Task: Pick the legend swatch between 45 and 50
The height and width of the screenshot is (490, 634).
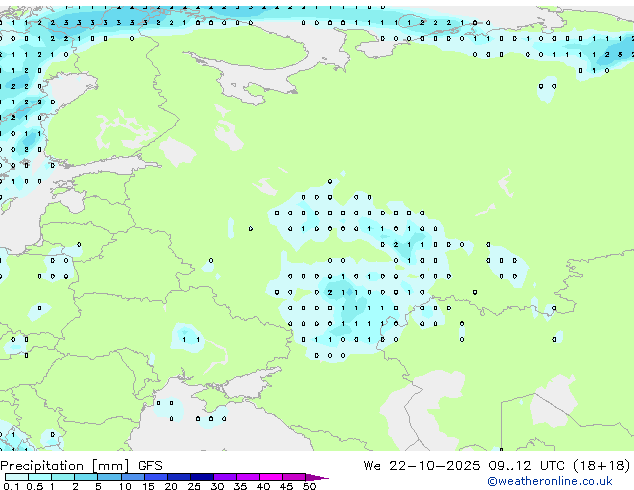Action: [294, 477]
